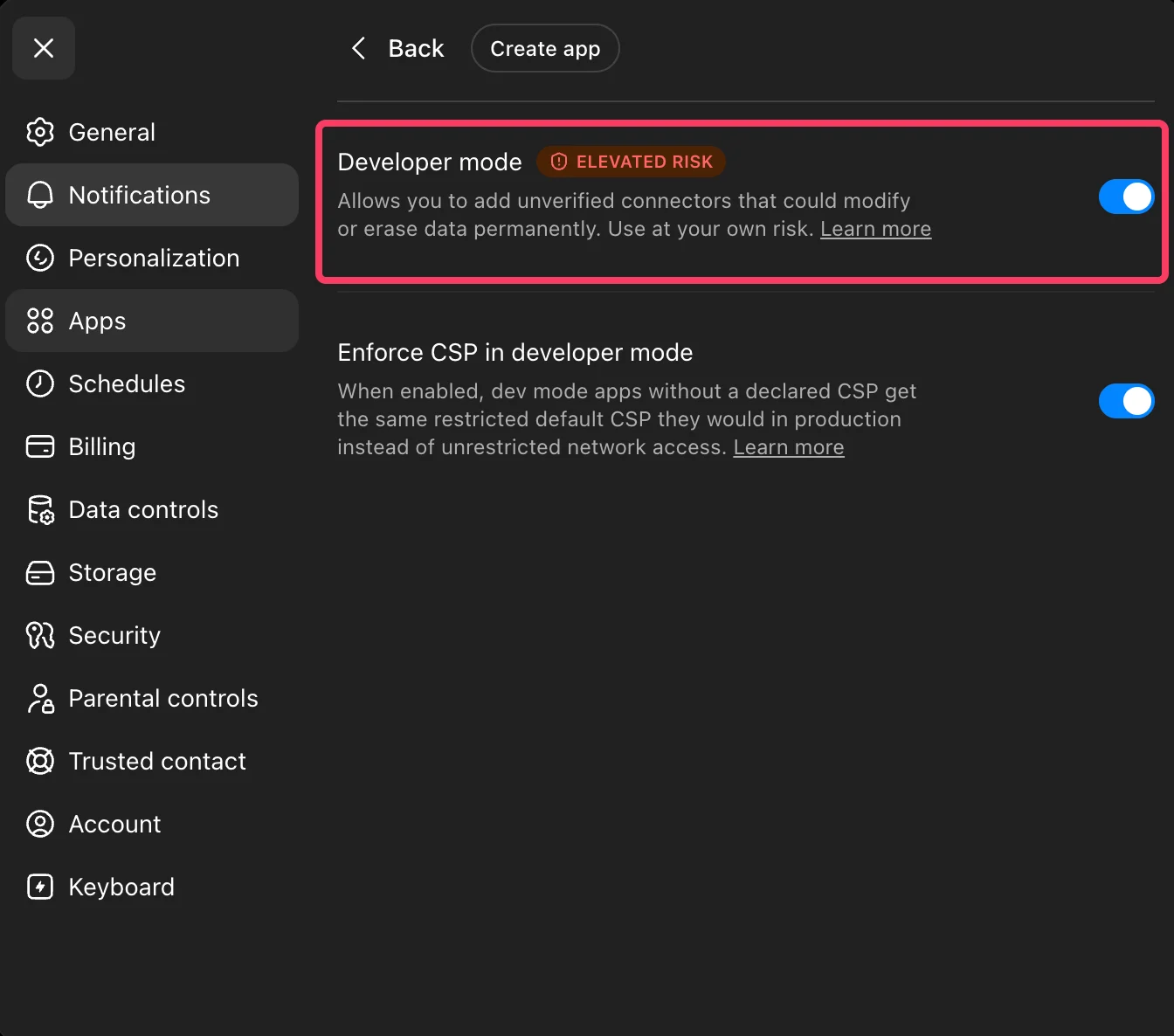Click the General gear icon
Image resolution: width=1174 pixels, height=1036 pixels.
pyautogui.click(x=40, y=132)
